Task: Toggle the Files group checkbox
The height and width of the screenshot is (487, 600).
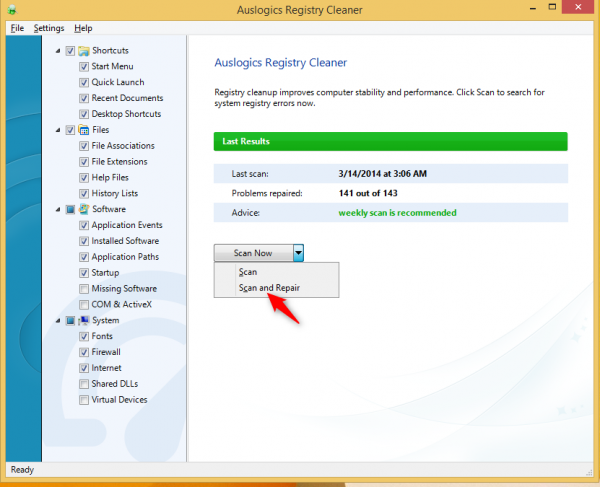Action: [x=70, y=130]
